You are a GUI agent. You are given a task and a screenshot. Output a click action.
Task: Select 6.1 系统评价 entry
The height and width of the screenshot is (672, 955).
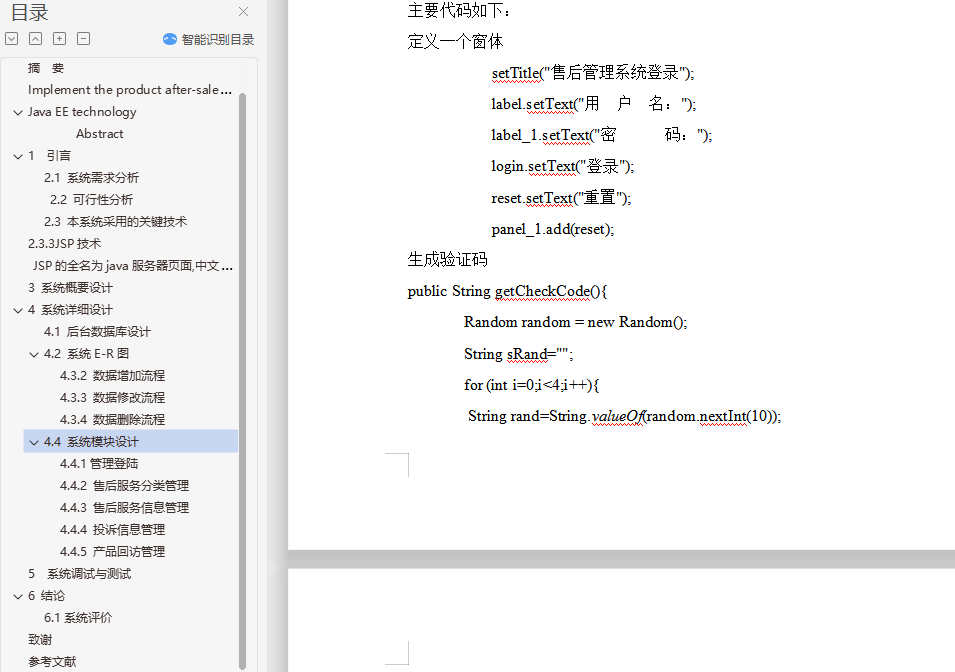78,618
